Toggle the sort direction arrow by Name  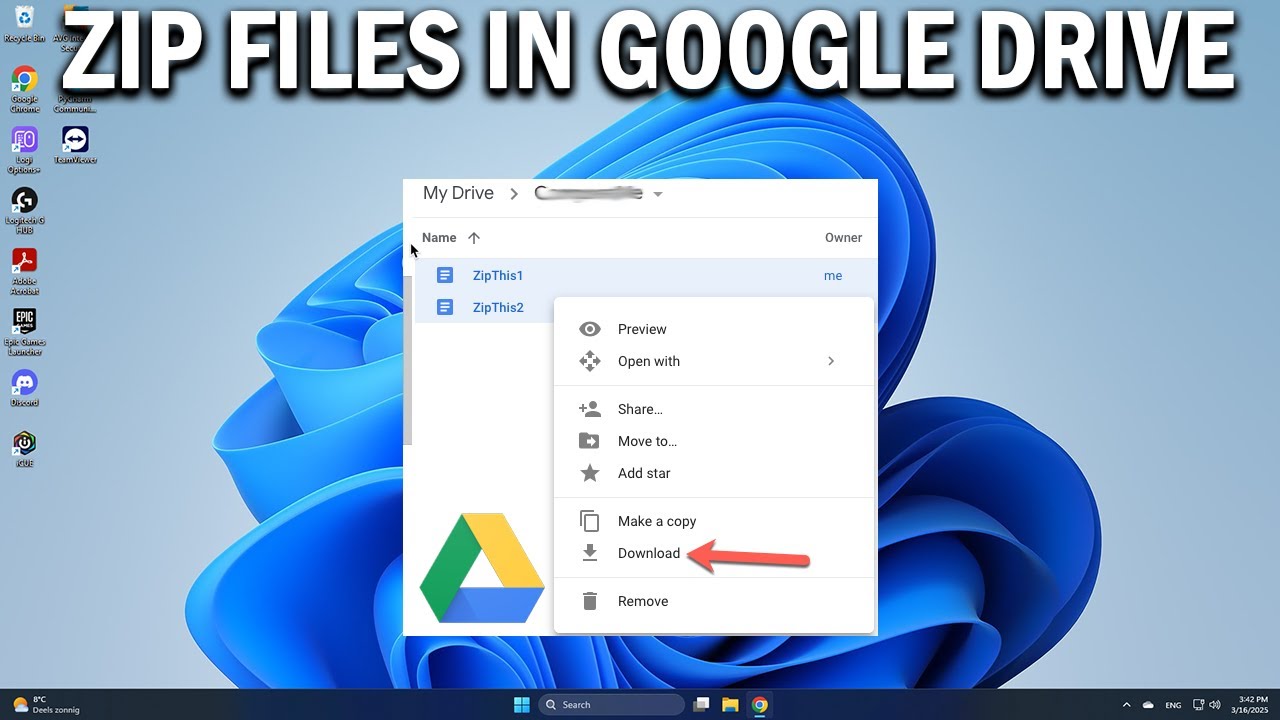pos(474,238)
